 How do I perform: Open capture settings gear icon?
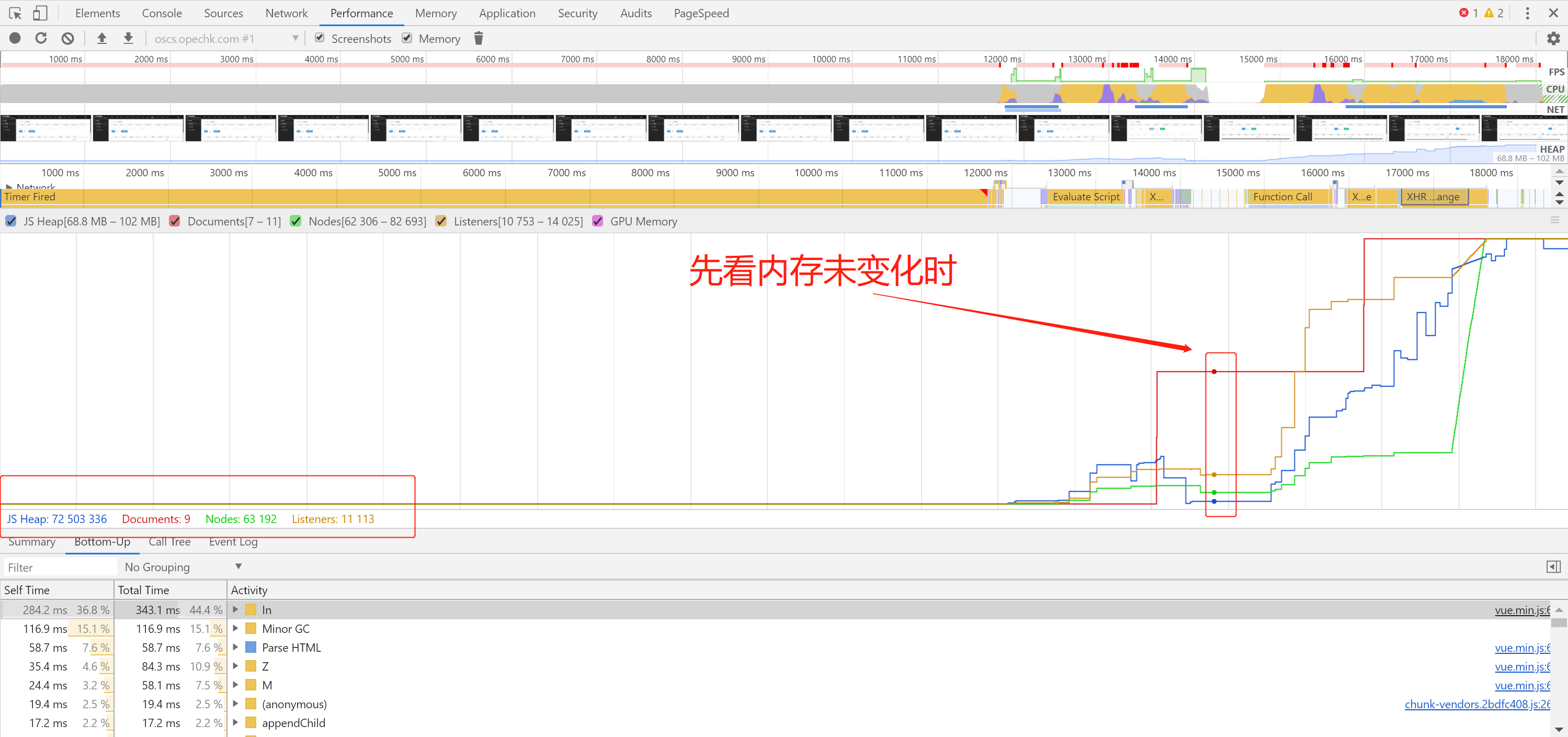[1553, 38]
